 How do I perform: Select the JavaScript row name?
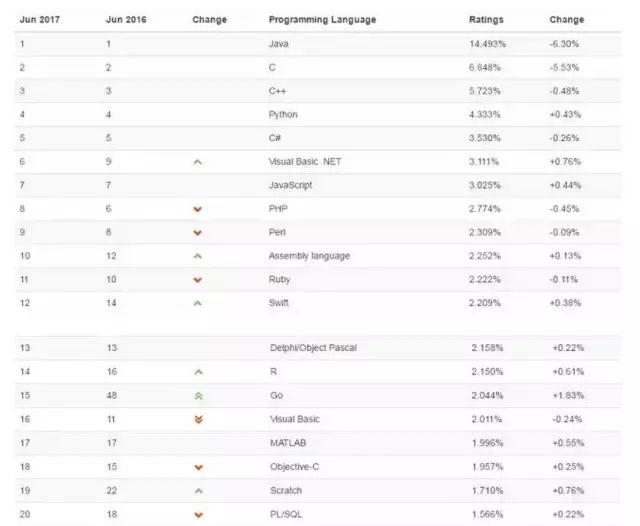coord(290,185)
